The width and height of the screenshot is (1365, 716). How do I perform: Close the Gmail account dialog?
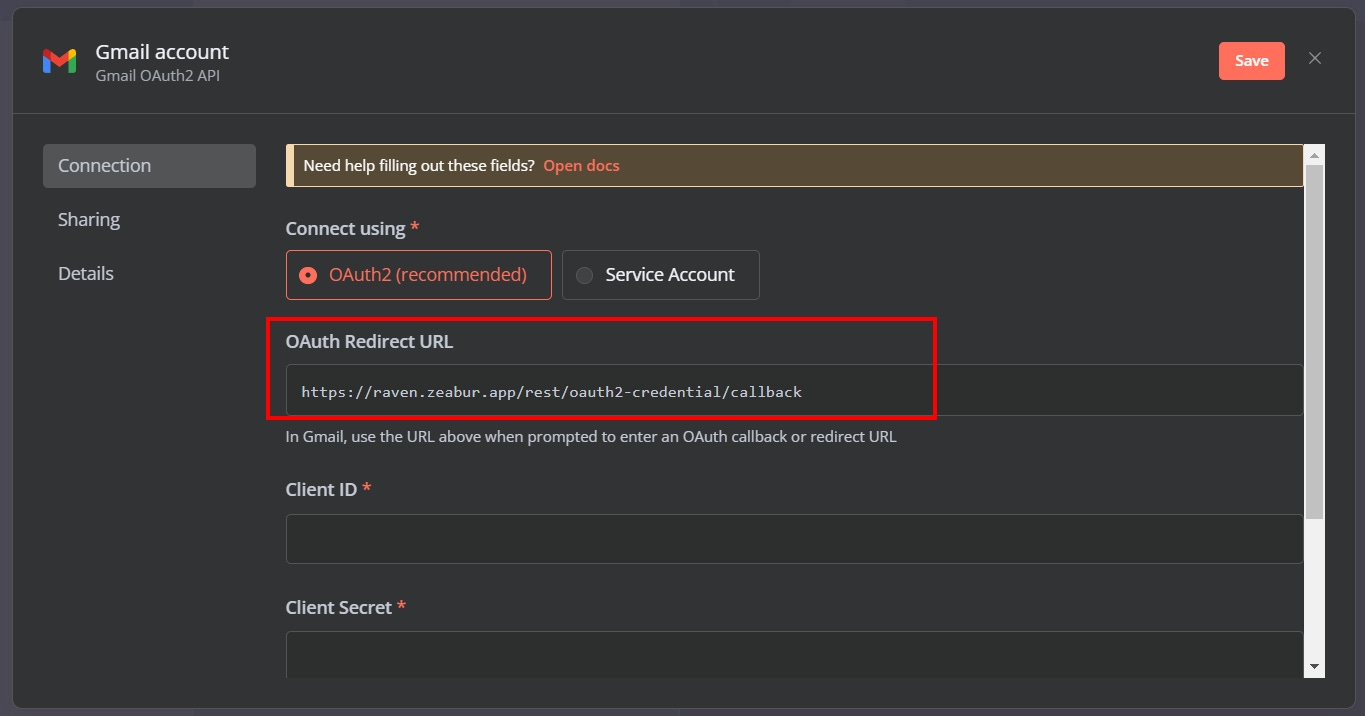1315,59
